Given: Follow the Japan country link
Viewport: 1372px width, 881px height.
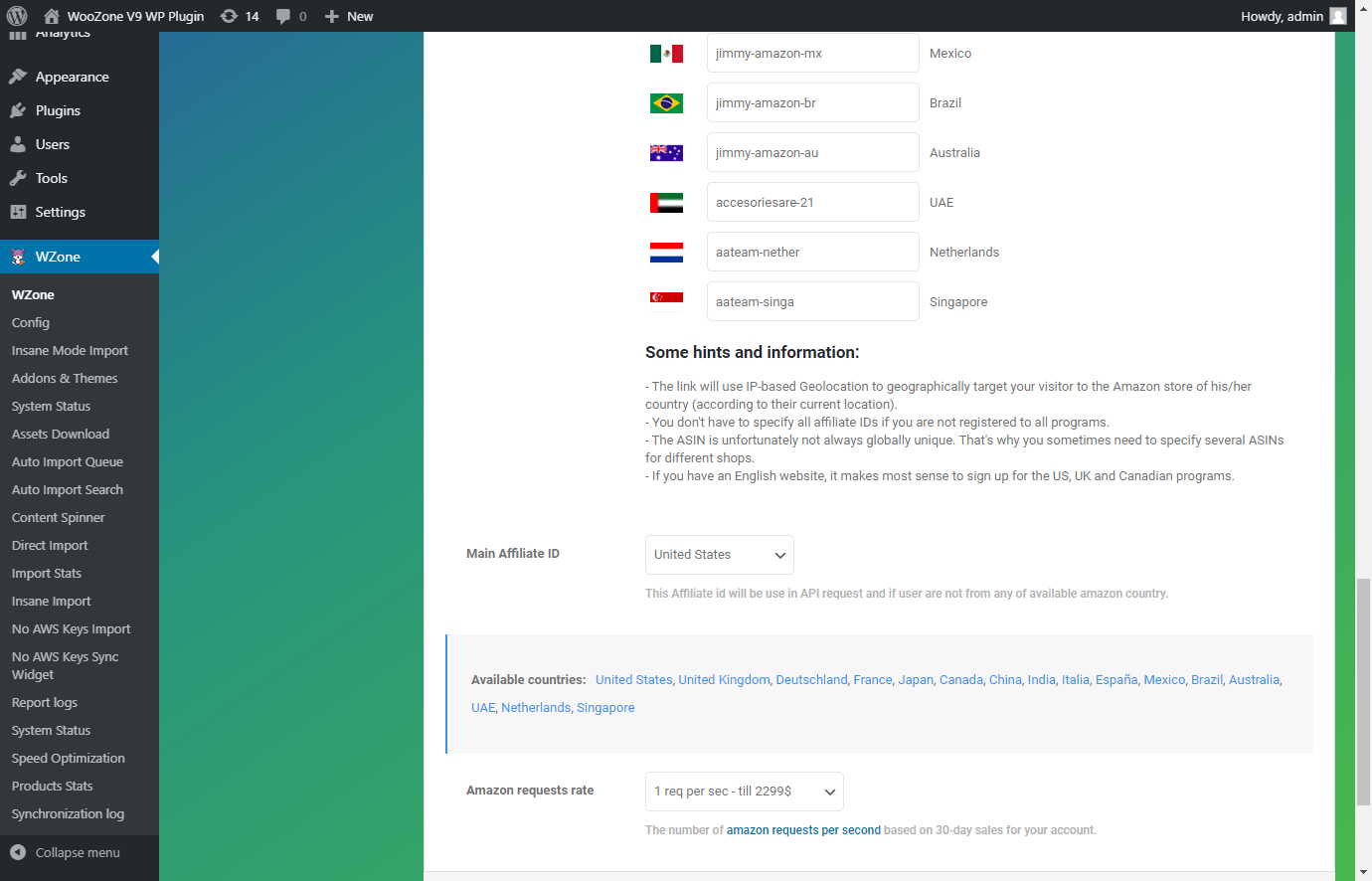Looking at the screenshot, I should [x=916, y=680].
